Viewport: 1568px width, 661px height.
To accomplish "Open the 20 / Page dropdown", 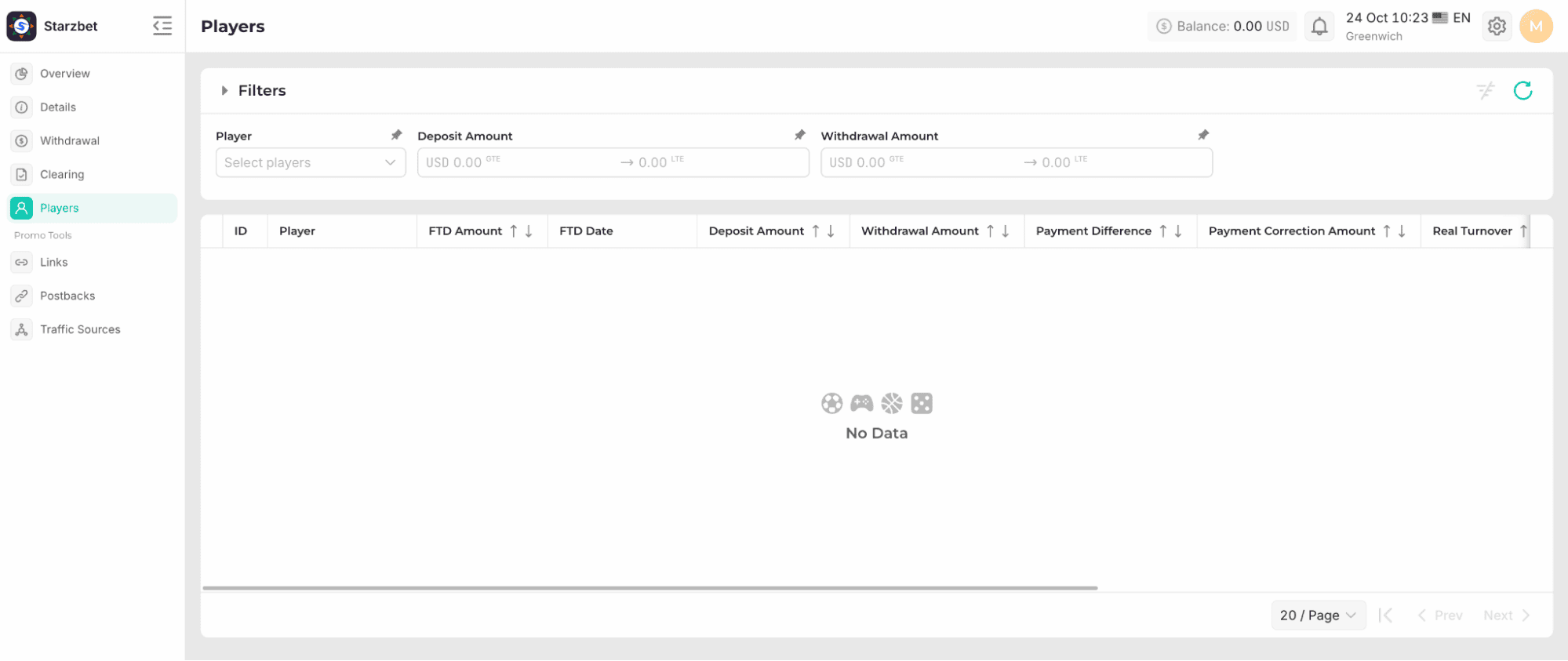I will (1318, 616).
